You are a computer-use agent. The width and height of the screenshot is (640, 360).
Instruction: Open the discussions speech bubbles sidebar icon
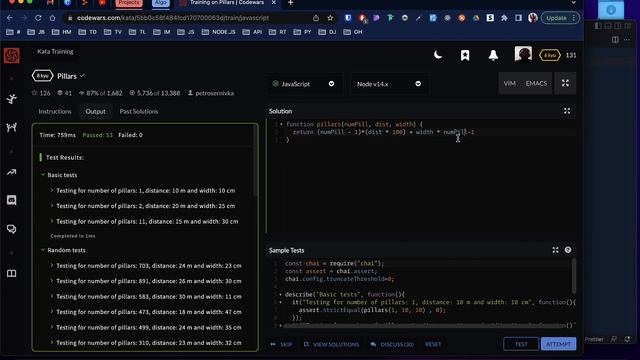coord(11,229)
